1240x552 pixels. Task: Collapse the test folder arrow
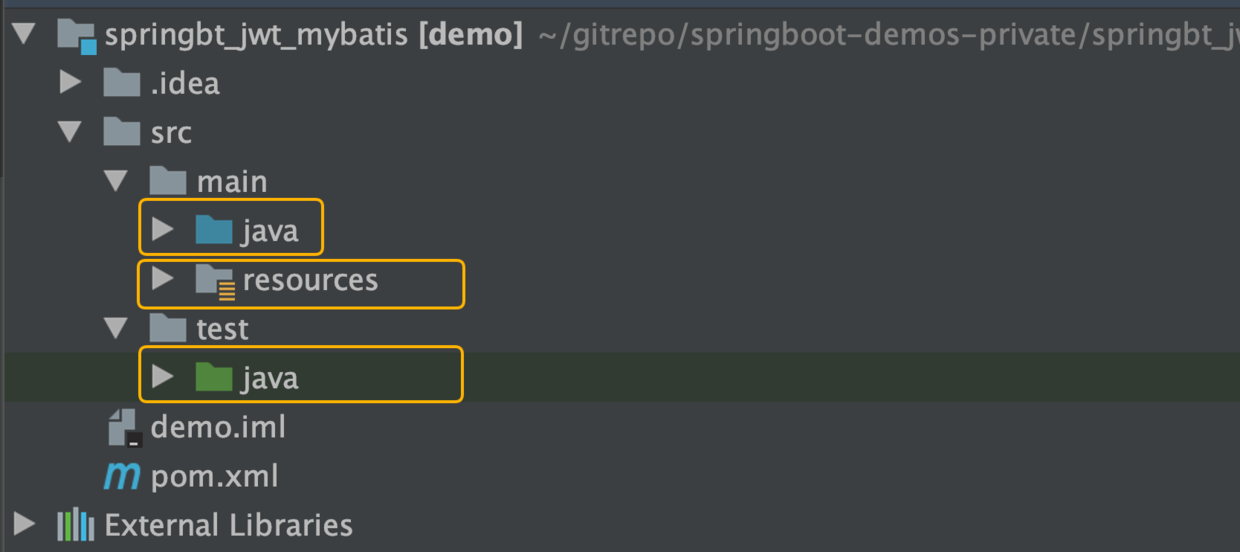[116, 329]
